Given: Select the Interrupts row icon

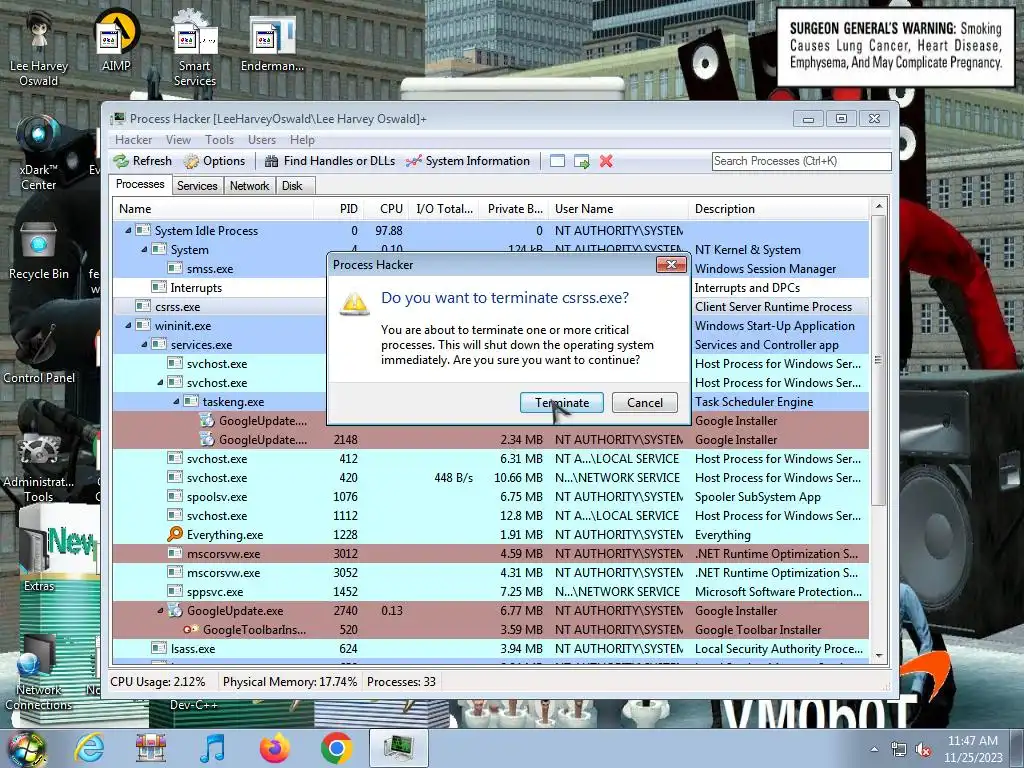Looking at the screenshot, I should [x=159, y=287].
